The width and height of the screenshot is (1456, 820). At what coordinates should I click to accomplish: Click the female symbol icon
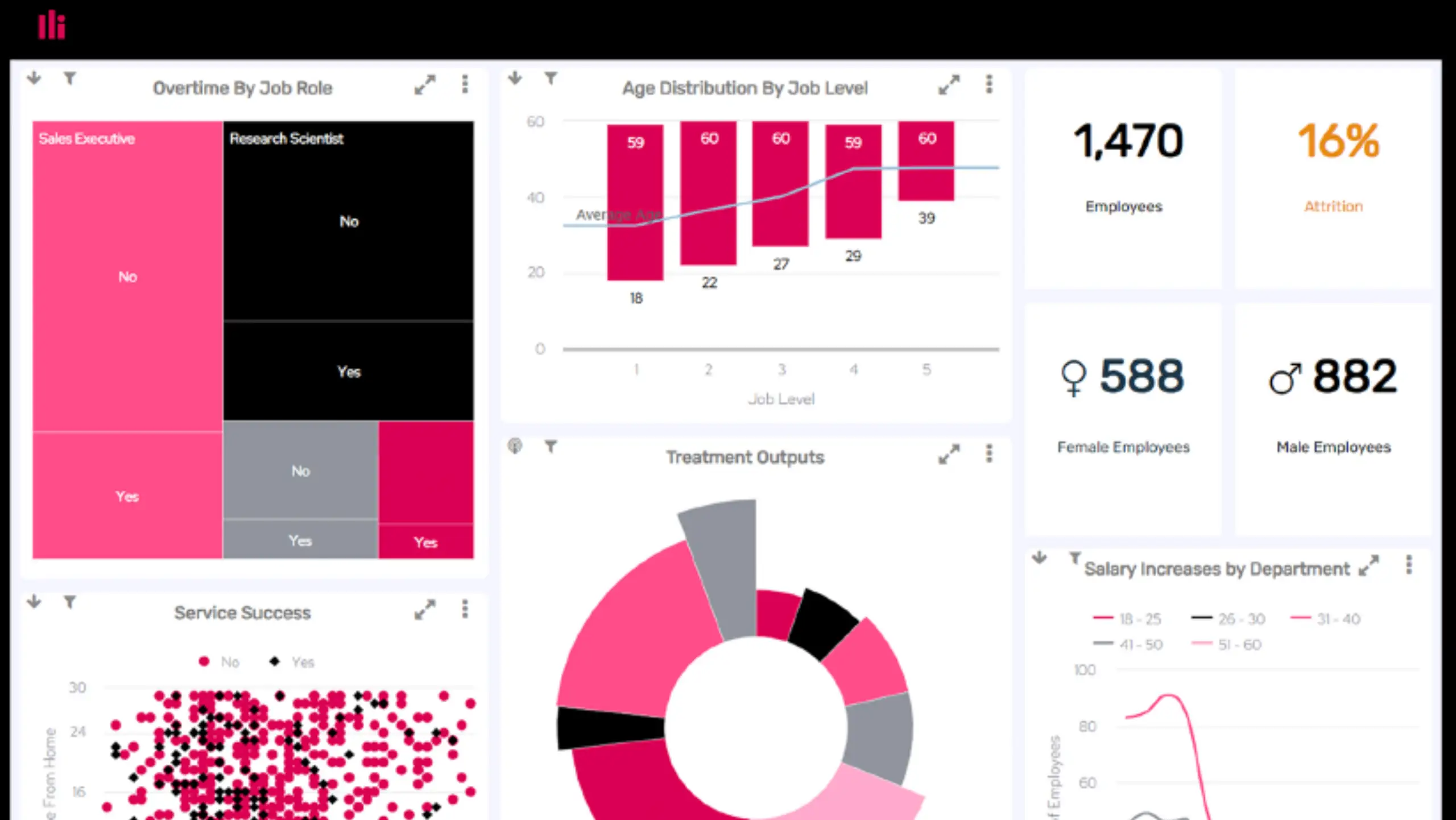1074,378
